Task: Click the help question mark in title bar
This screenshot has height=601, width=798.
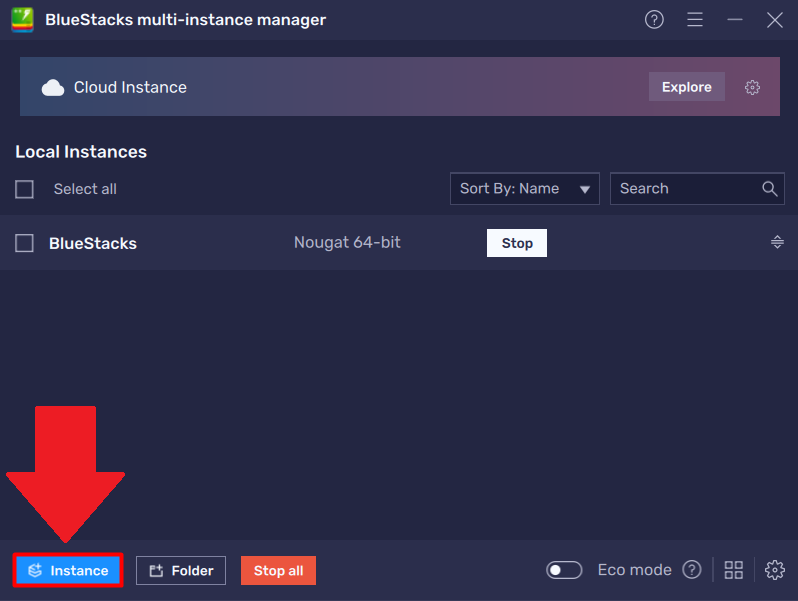Action: (654, 20)
